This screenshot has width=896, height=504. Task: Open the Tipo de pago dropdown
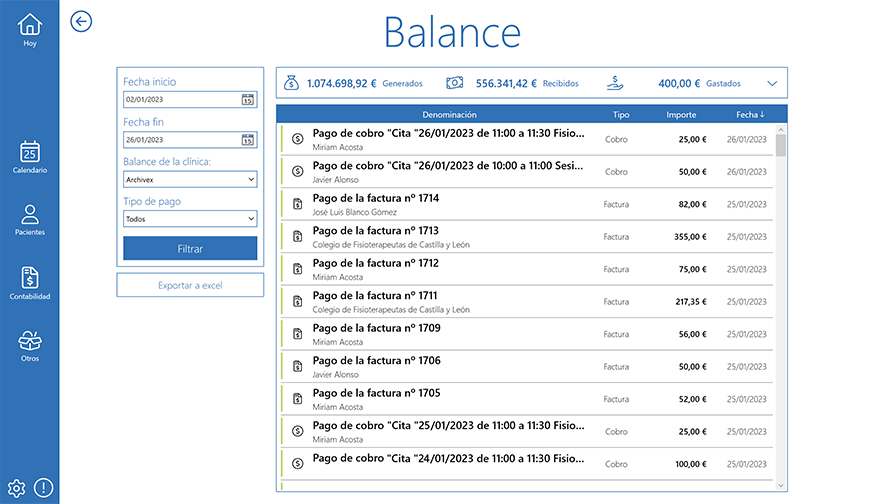[x=190, y=219]
